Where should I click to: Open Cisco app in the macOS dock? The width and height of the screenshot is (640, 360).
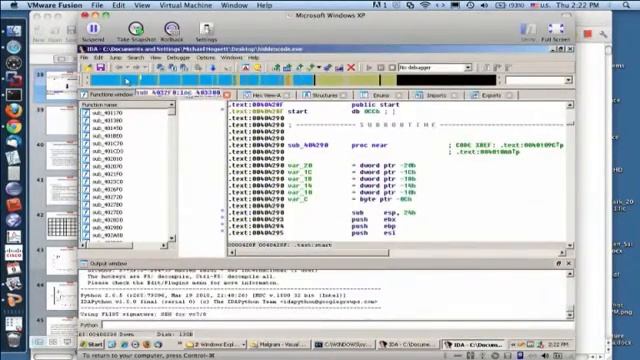tap(13, 252)
